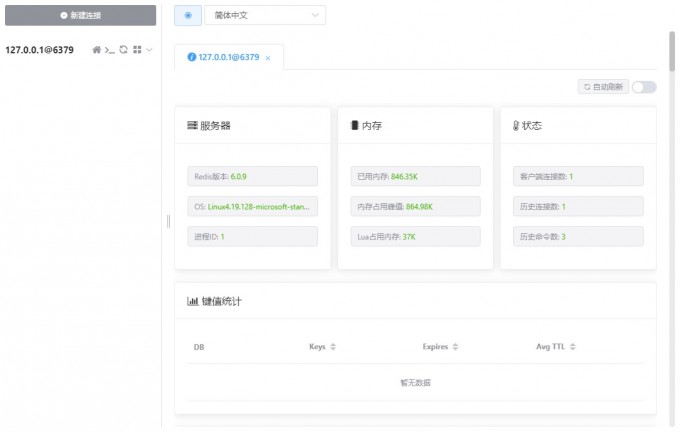Click the 进程ID 1 field
The image size is (680, 432).
tap(252, 236)
